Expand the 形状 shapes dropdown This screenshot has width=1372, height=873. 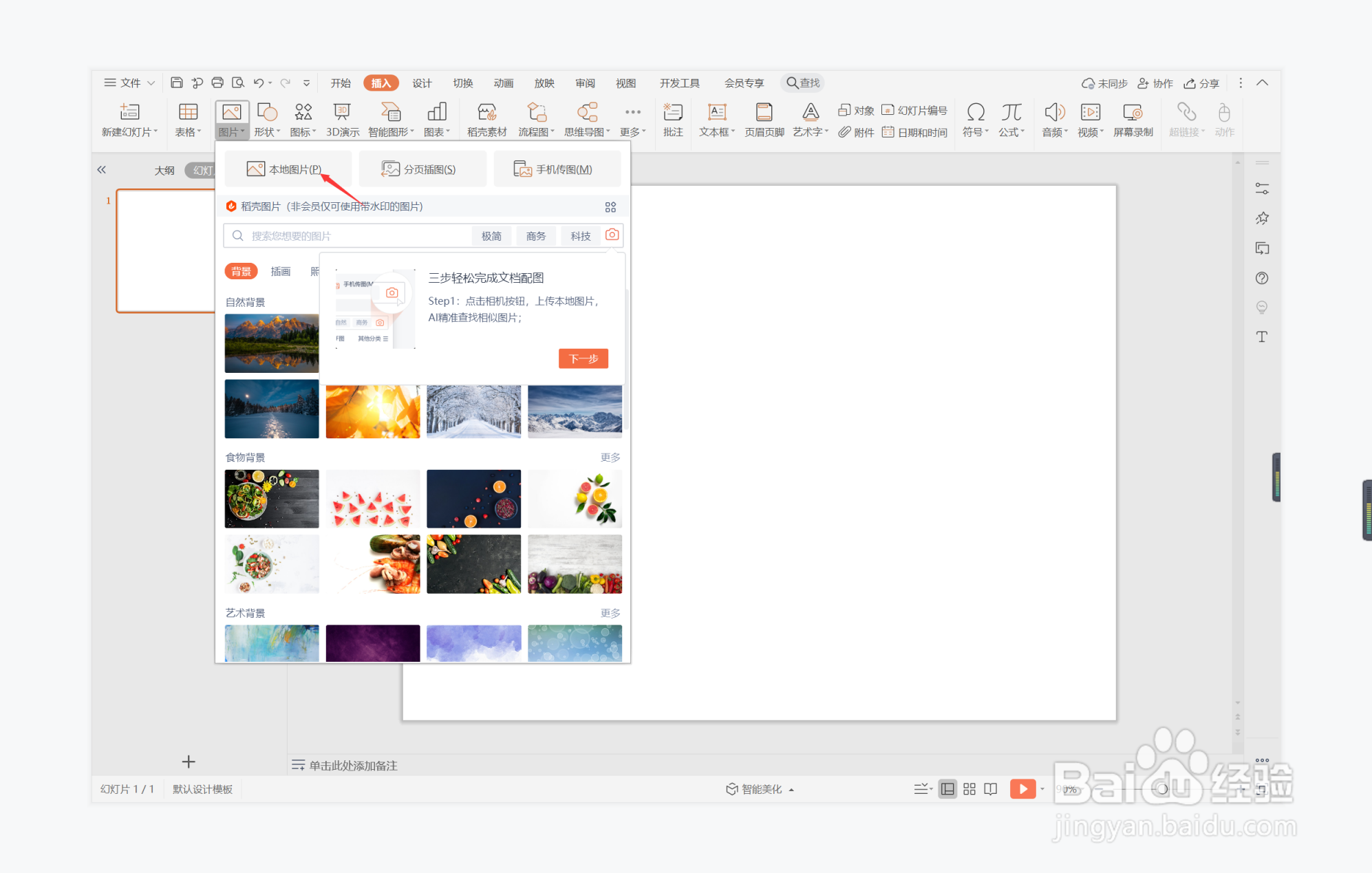[x=267, y=120]
